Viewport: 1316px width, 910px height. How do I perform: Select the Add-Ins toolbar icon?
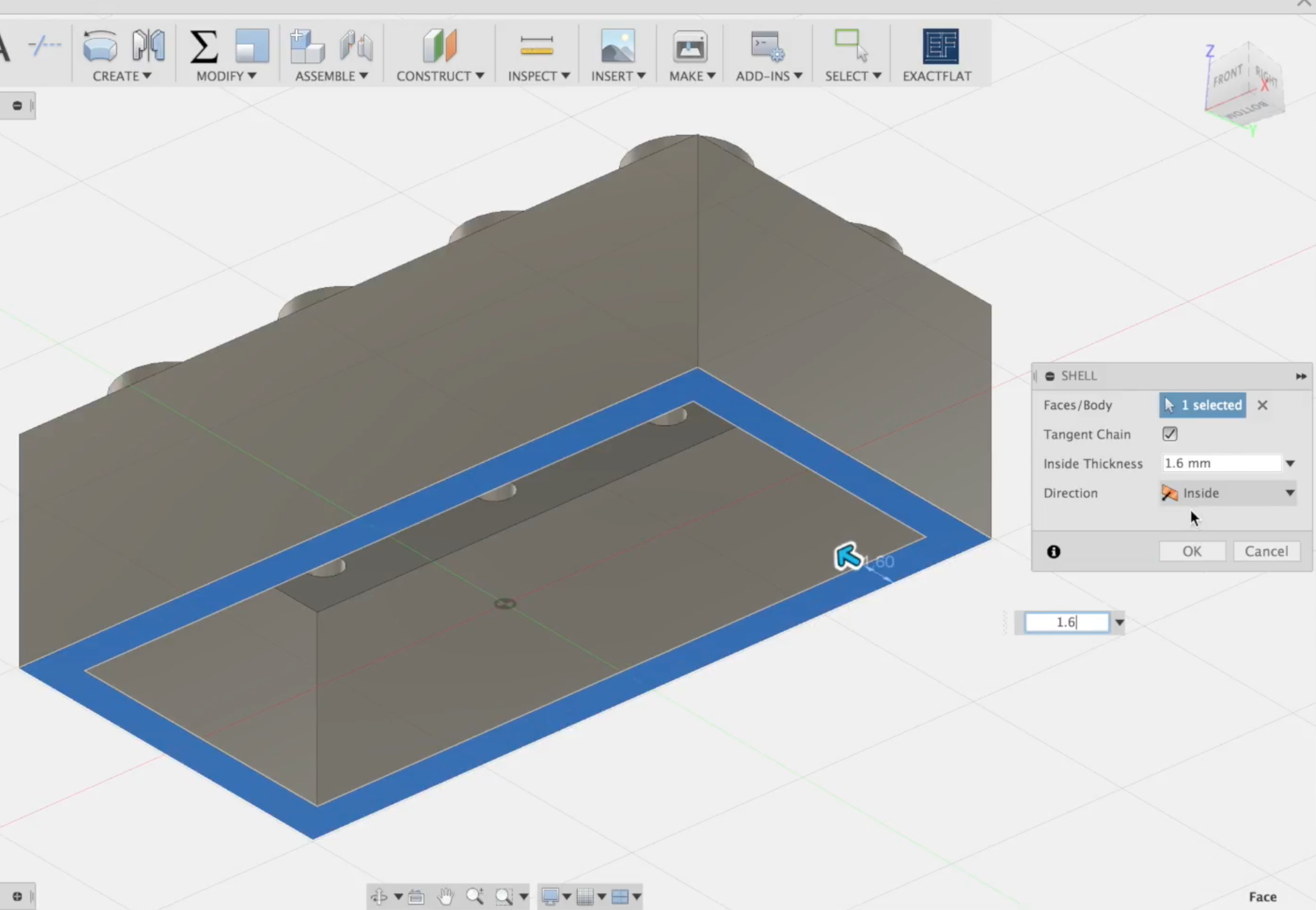(766, 46)
